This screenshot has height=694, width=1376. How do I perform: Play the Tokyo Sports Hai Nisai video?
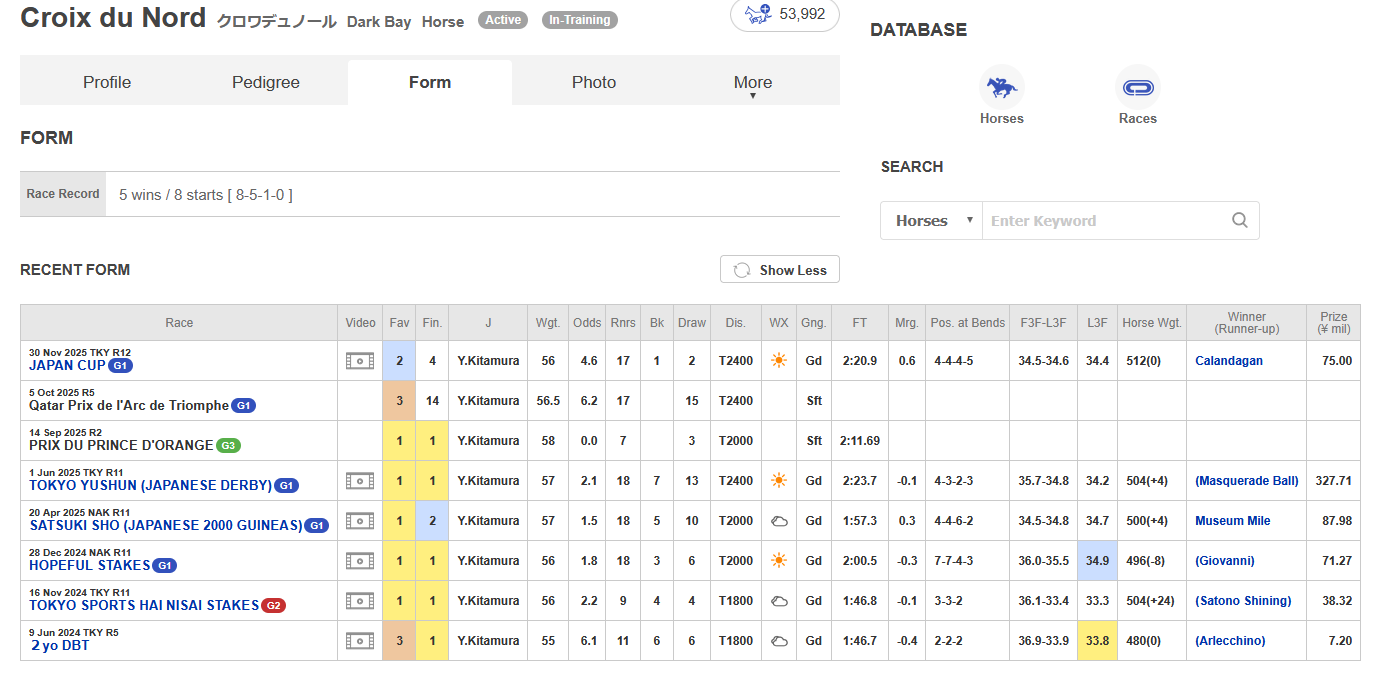pos(360,601)
